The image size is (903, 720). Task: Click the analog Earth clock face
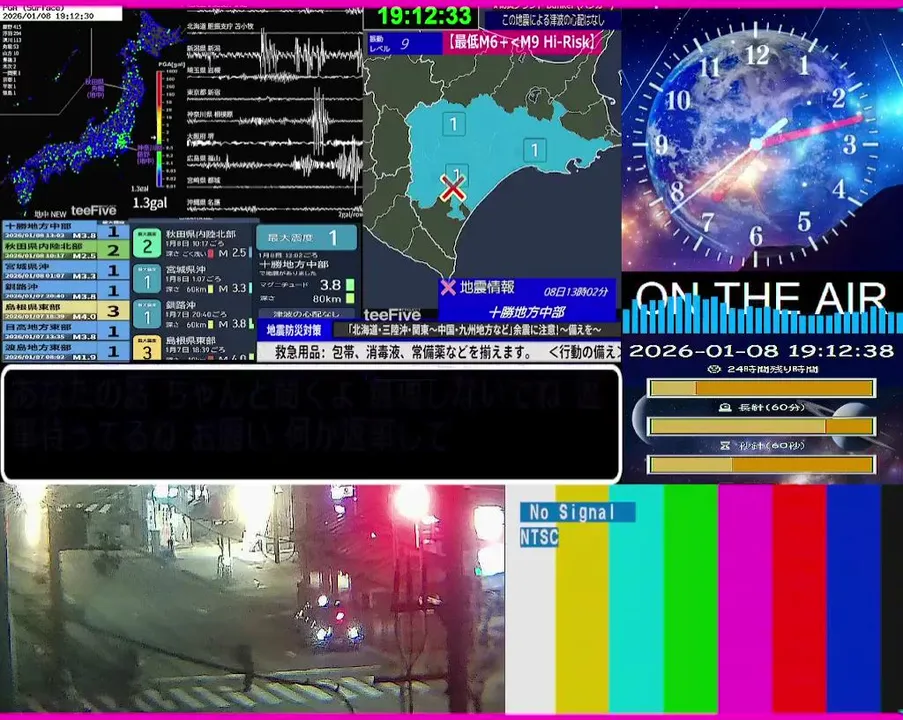[x=756, y=144]
